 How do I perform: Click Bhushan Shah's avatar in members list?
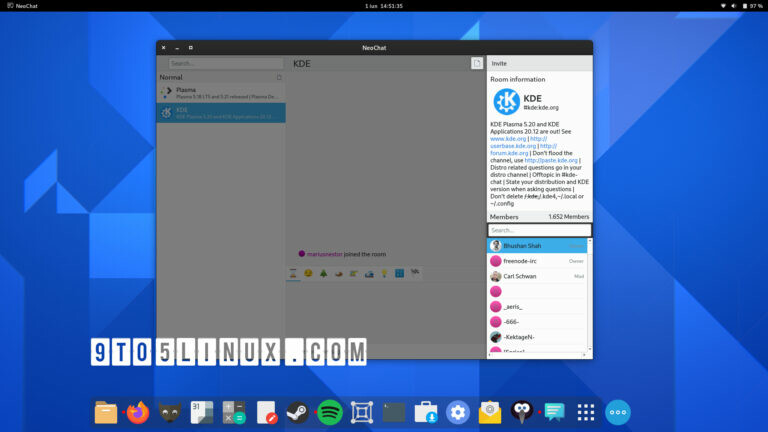coord(496,245)
